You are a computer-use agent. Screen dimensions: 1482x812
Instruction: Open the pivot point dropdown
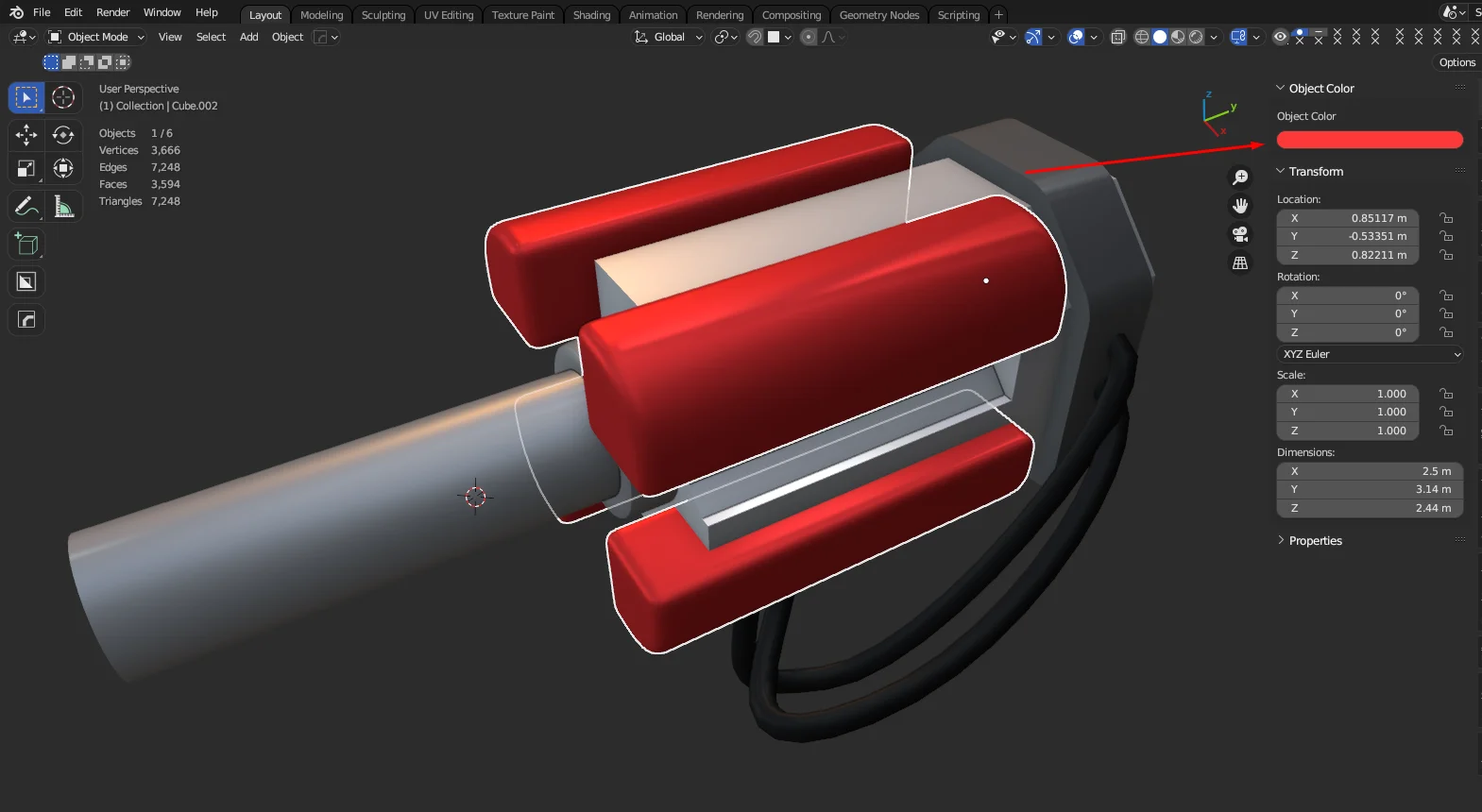(725, 37)
